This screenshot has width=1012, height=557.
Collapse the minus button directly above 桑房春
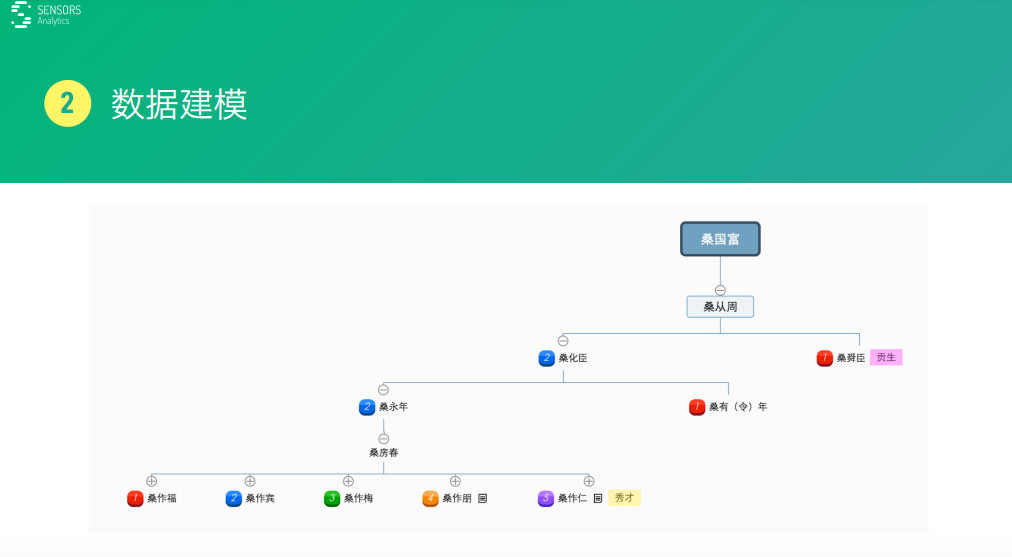[383, 438]
